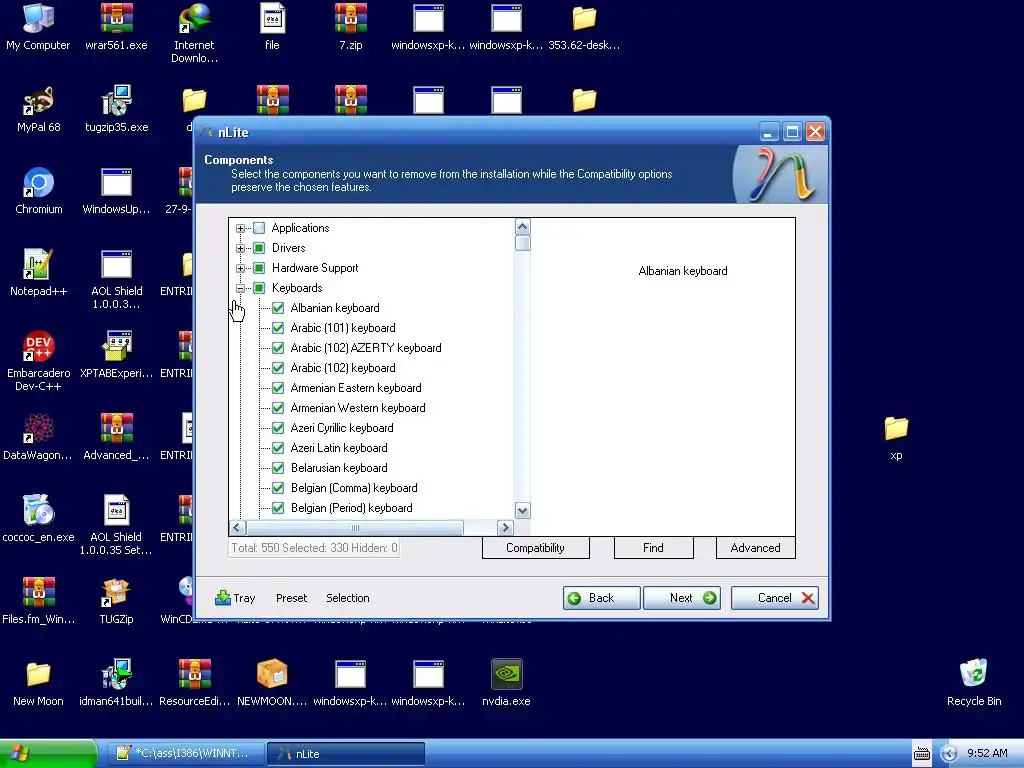Open tugzip35.exe installer icon
The width and height of the screenshot is (1024, 768).
116,108
